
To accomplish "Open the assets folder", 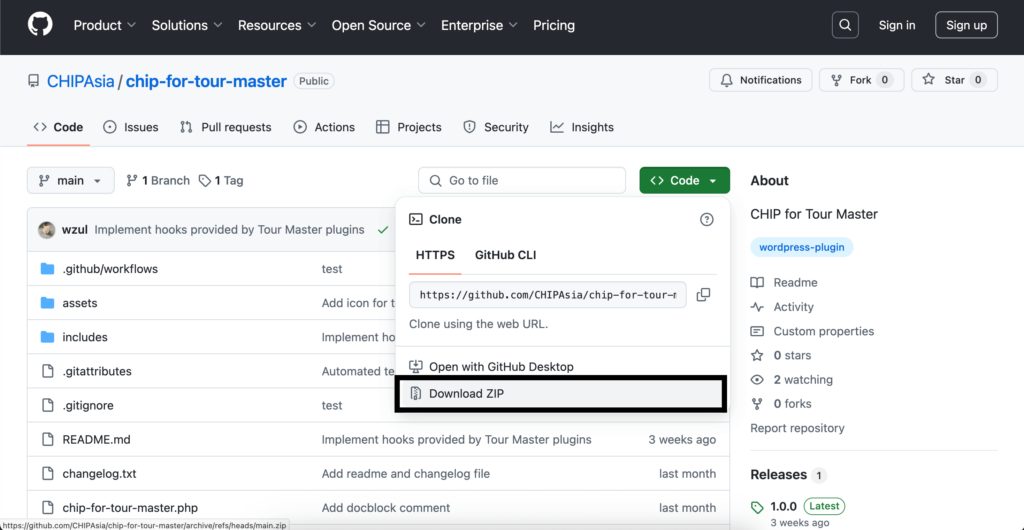I will (x=80, y=303).
